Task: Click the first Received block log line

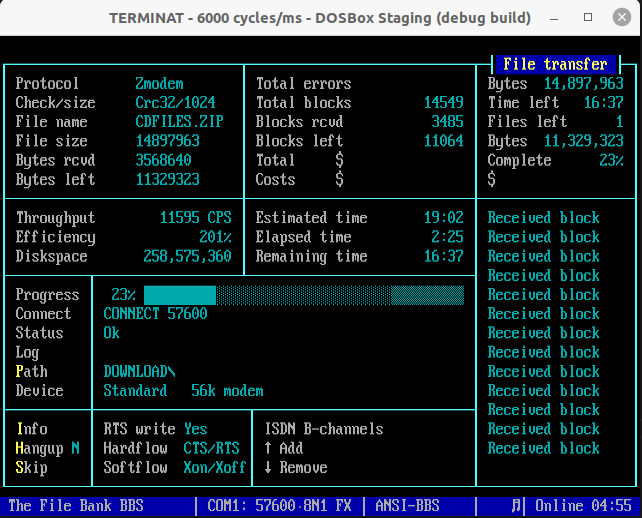Action: point(544,217)
